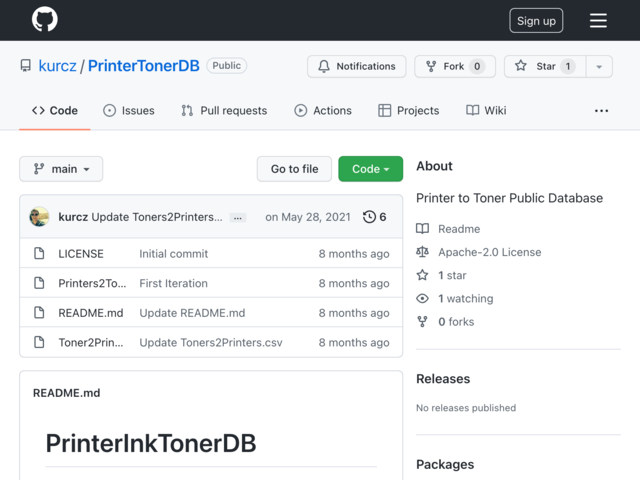Open the Apache-2.0 License link
The width and height of the screenshot is (640, 480).
(489, 252)
